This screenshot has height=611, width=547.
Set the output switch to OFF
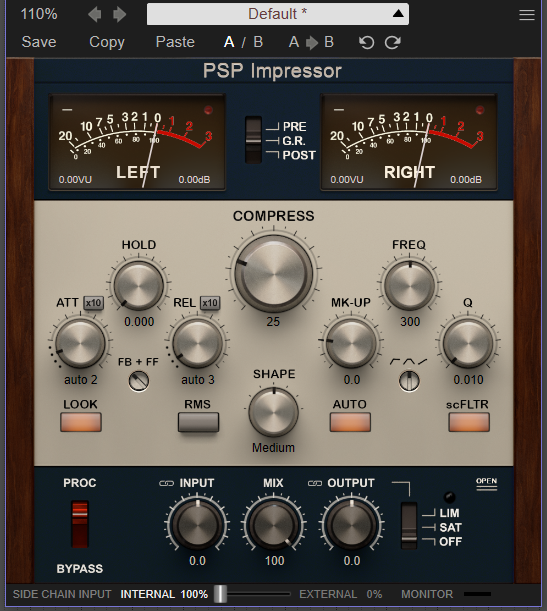pyautogui.click(x=450, y=541)
